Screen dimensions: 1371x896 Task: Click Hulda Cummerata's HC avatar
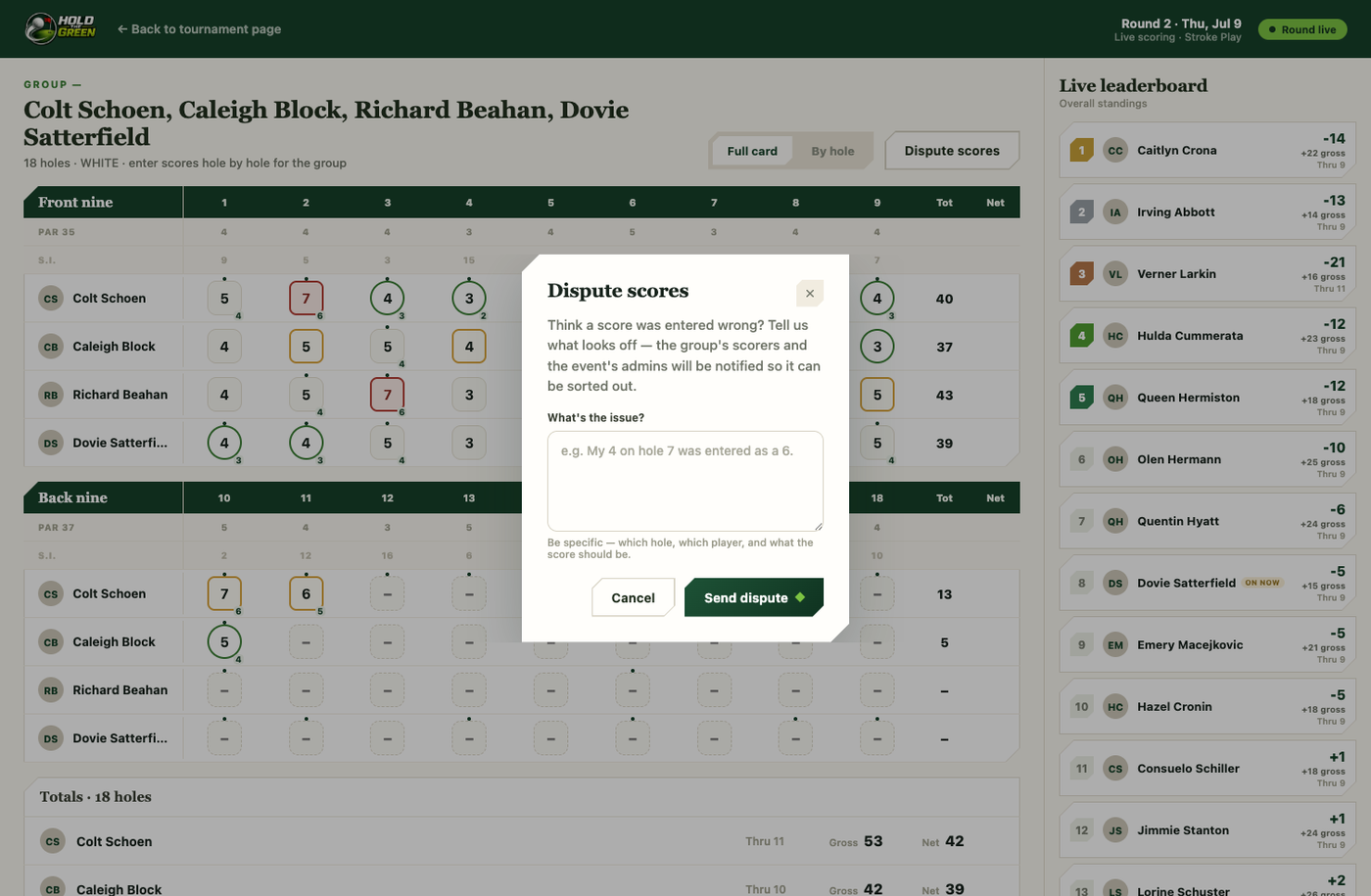click(x=1115, y=336)
